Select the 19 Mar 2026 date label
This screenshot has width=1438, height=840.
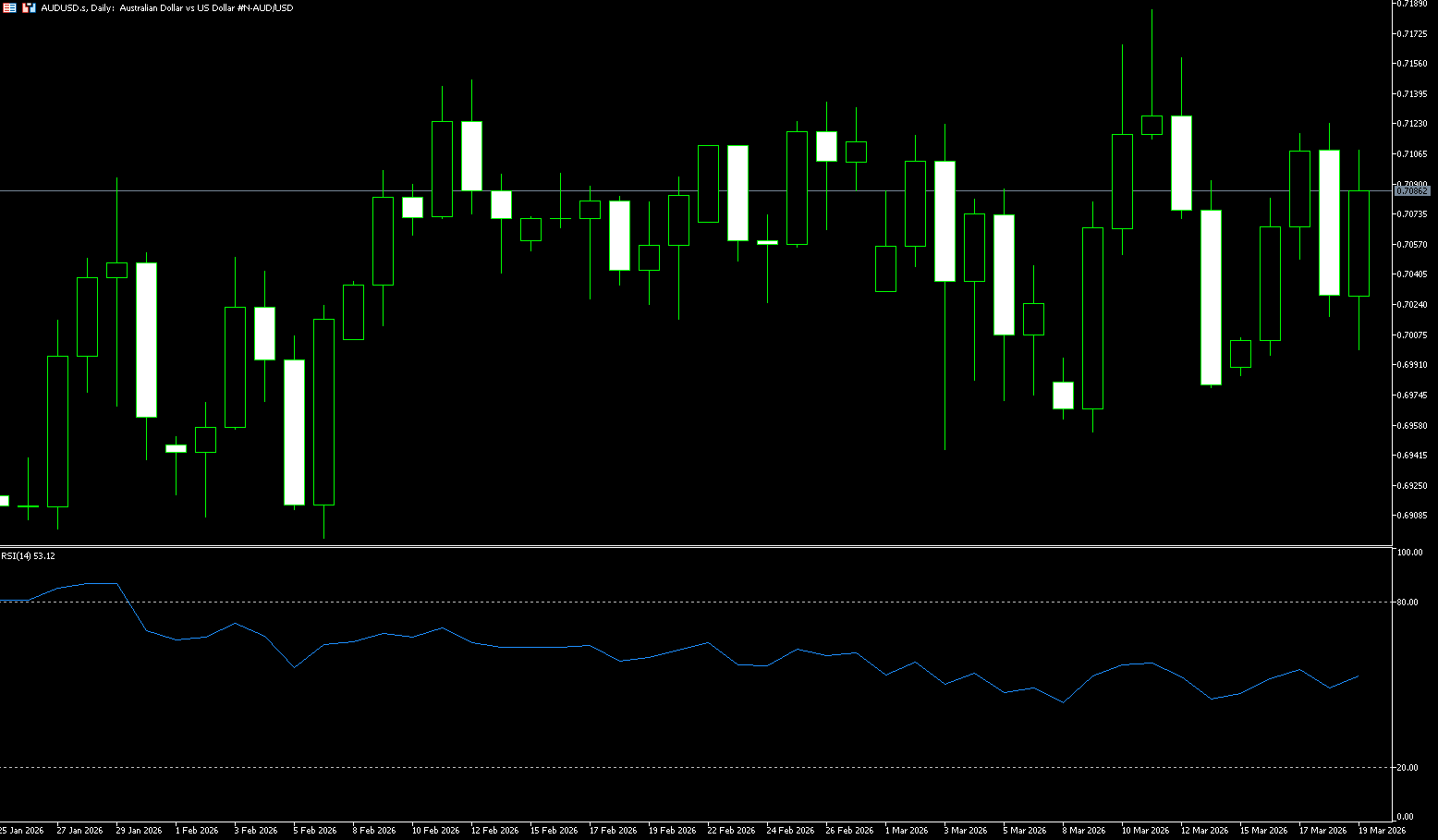click(1382, 831)
